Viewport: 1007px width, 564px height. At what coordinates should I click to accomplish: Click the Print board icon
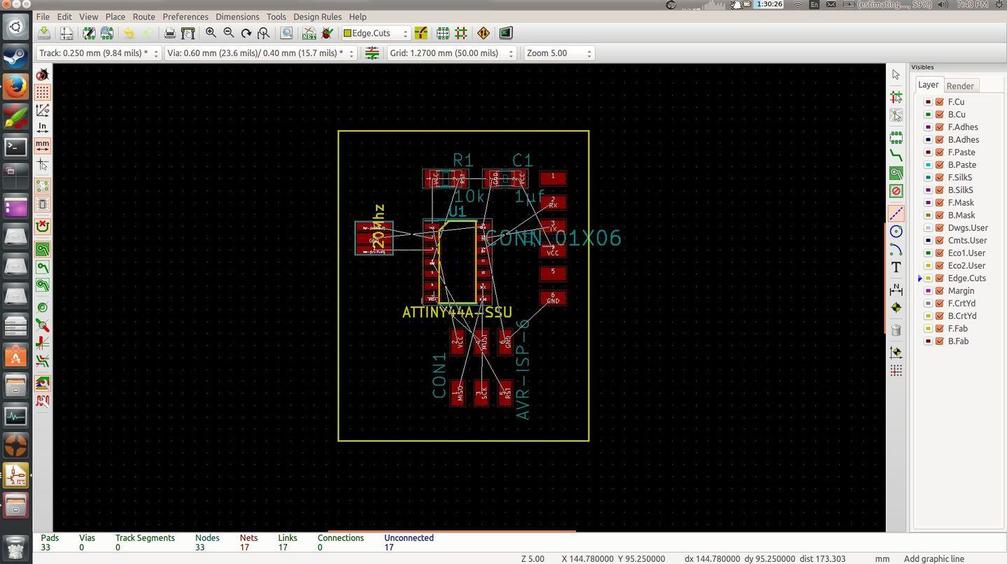170,33
